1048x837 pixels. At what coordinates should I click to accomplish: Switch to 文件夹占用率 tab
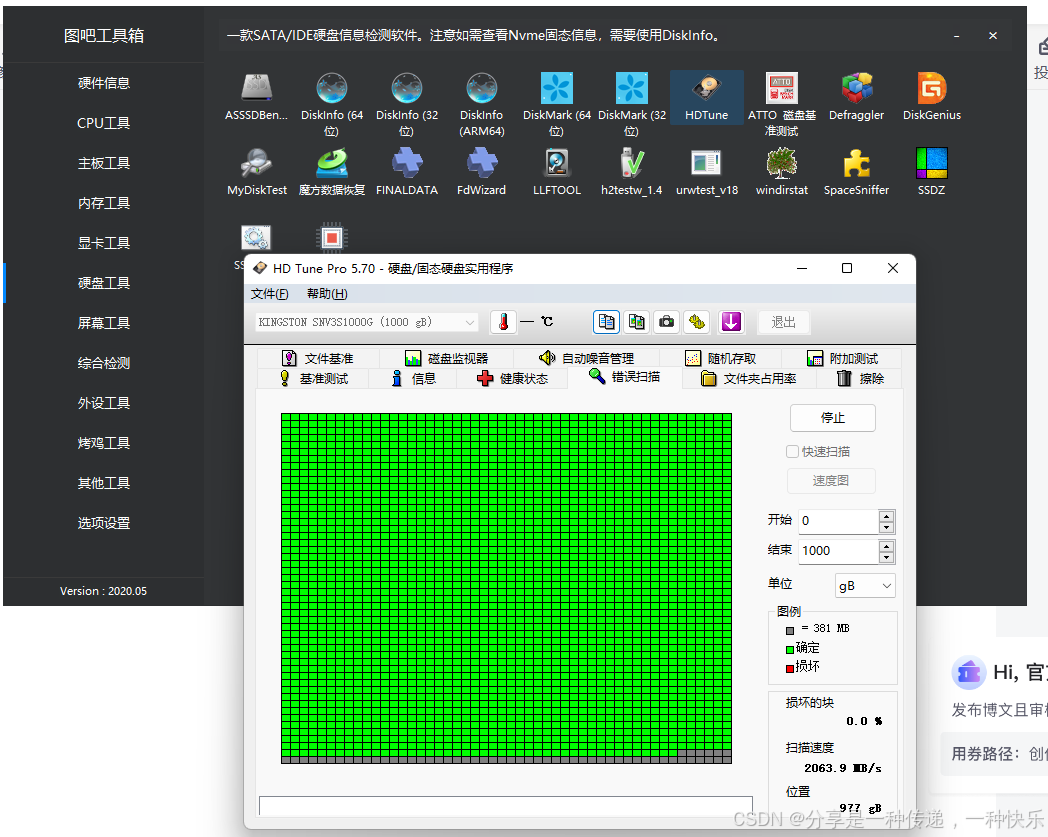[749, 378]
